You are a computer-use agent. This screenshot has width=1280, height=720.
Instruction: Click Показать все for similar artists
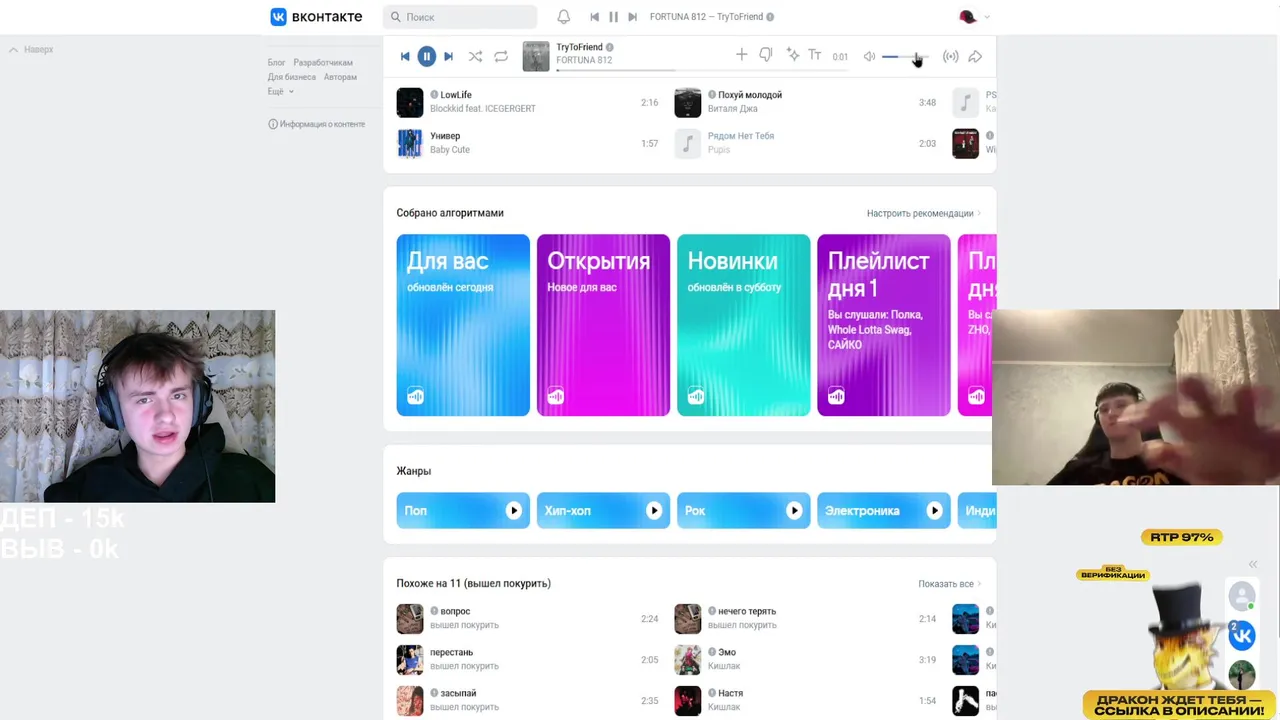949,584
